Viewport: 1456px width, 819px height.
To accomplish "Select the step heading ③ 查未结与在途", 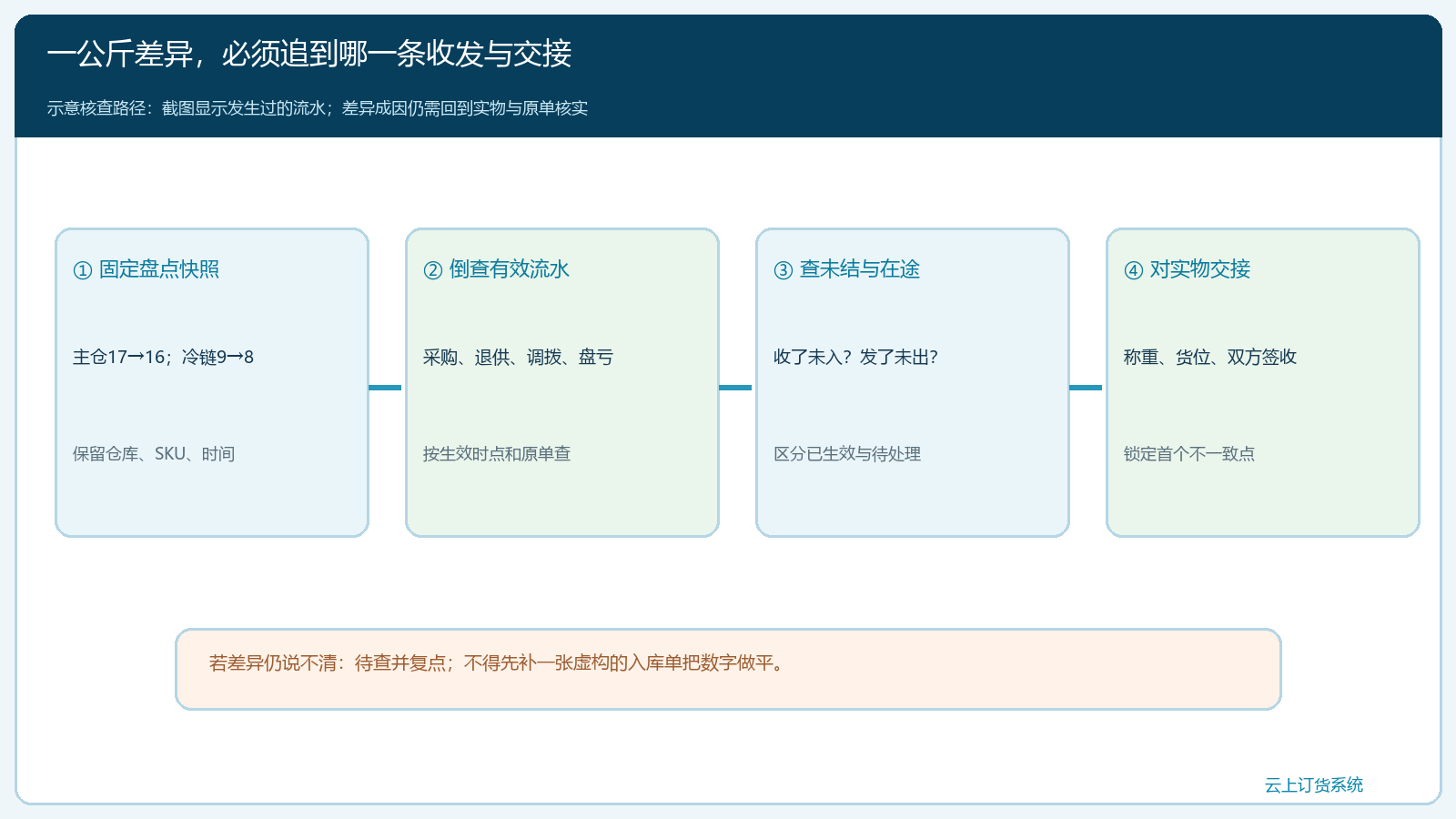I will 847,269.
